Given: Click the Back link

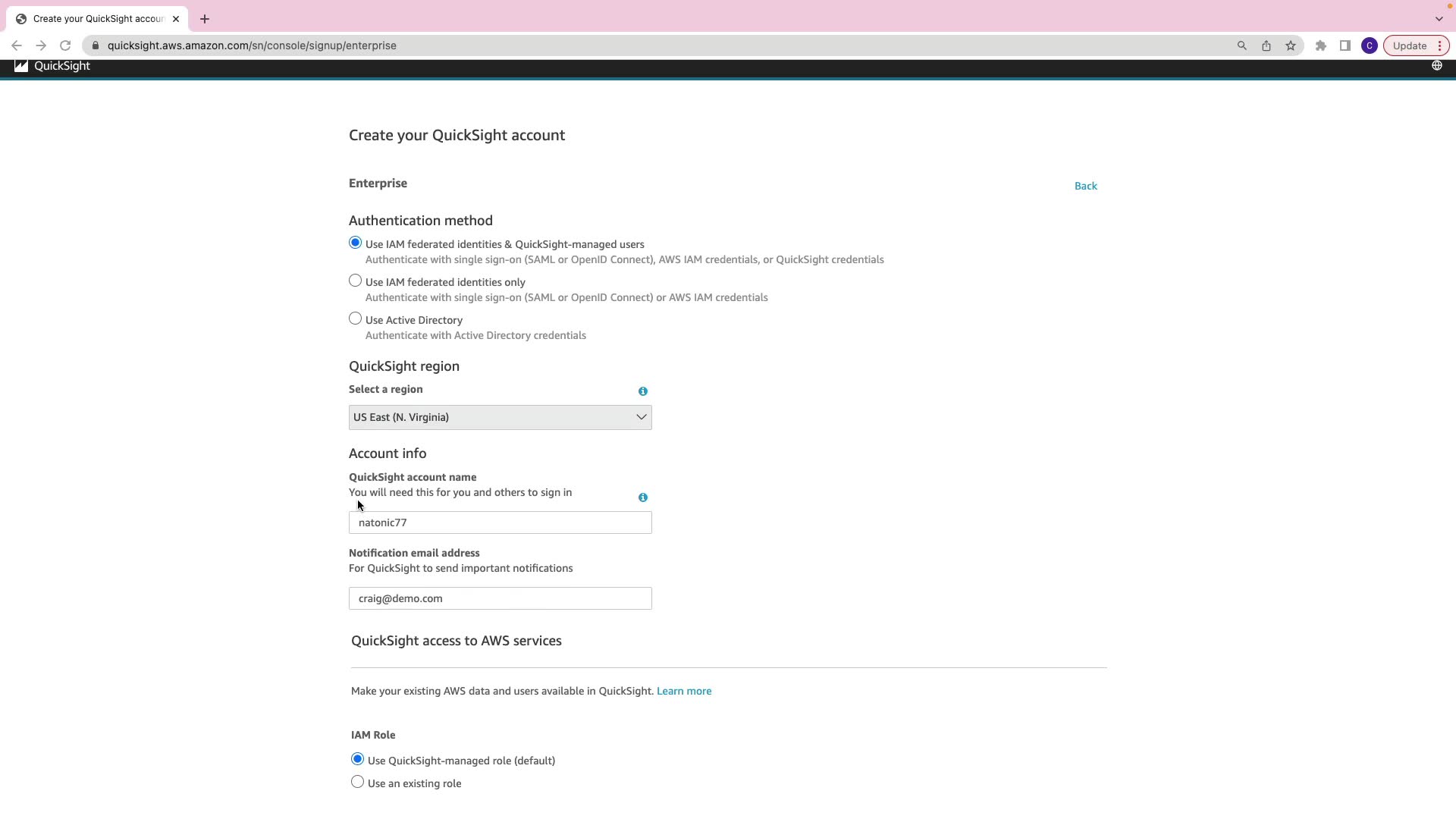Looking at the screenshot, I should pos(1085,187).
